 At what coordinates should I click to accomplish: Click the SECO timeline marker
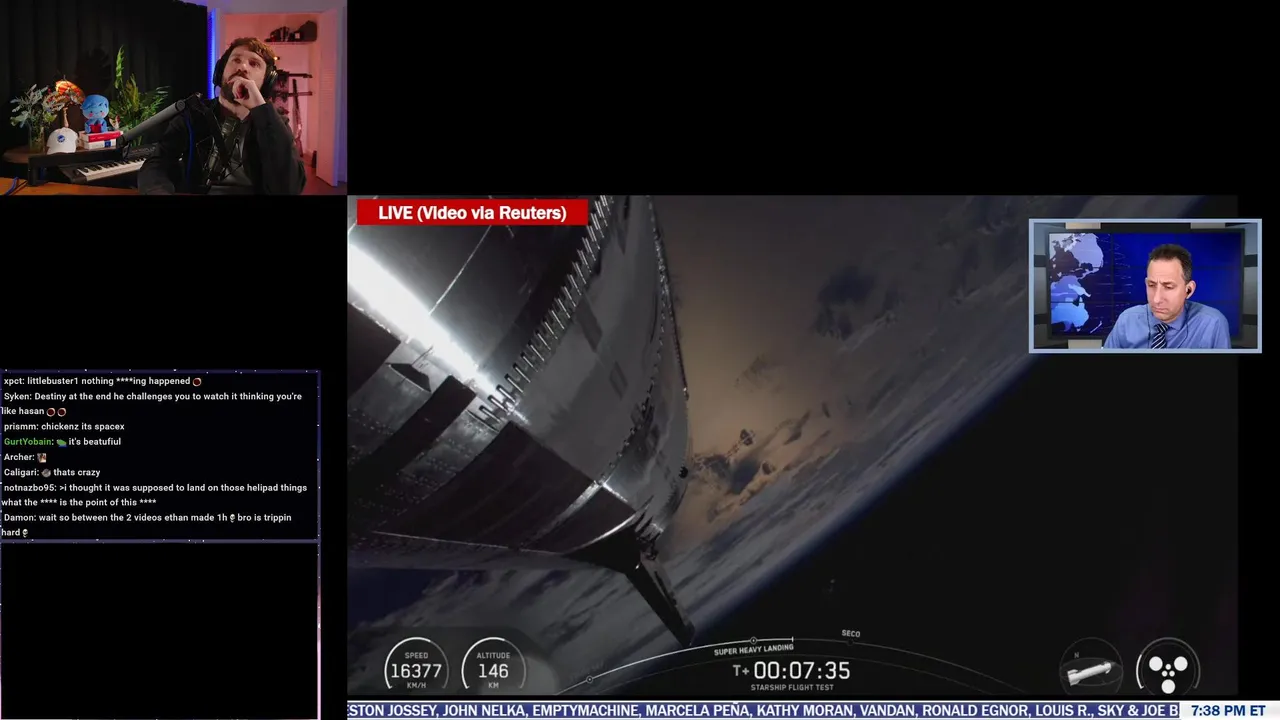pos(851,634)
